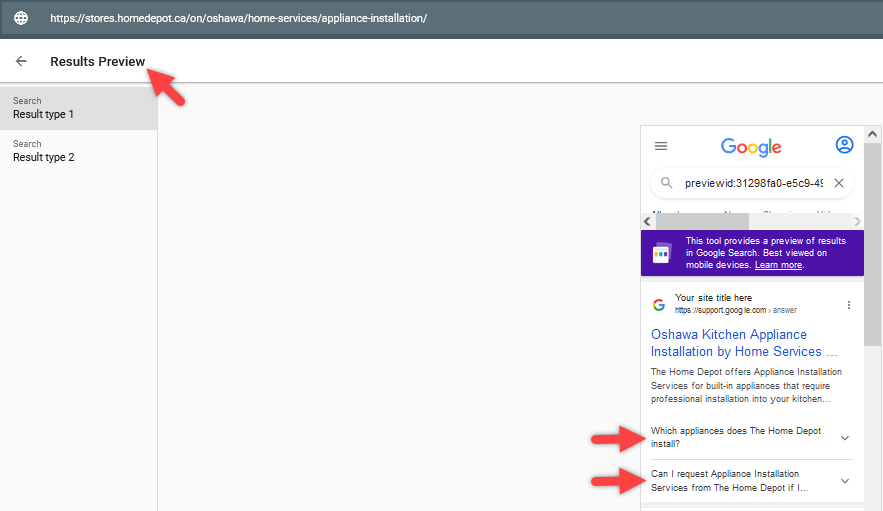Click the Google account profile icon
This screenshot has width=883, height=511.
coord(844,145)
